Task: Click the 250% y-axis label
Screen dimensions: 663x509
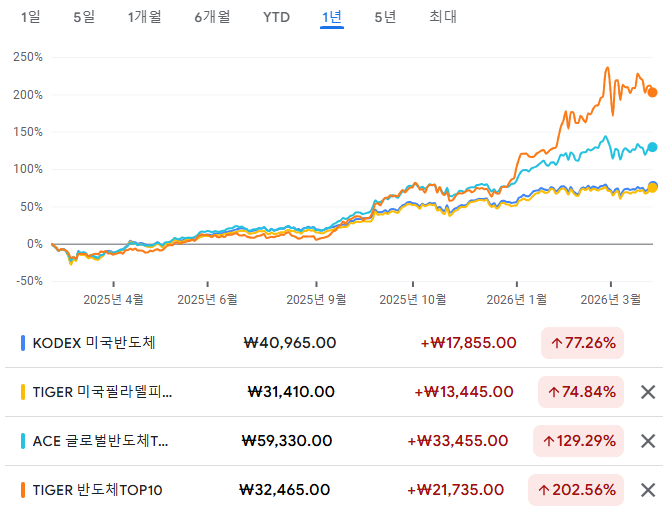Action: click(28, 57)
